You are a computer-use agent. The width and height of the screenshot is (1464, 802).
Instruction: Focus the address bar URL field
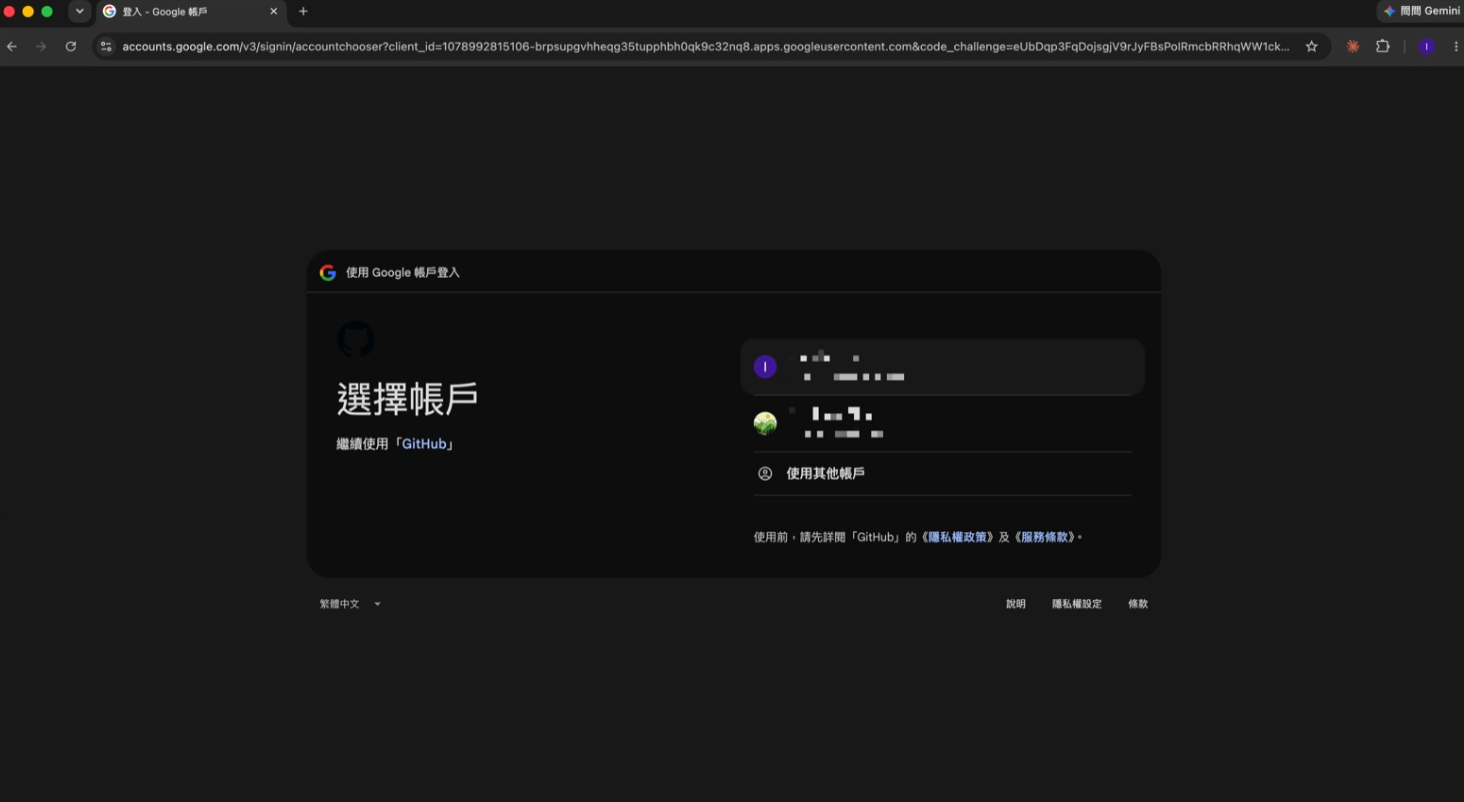(x=705, y=46)
